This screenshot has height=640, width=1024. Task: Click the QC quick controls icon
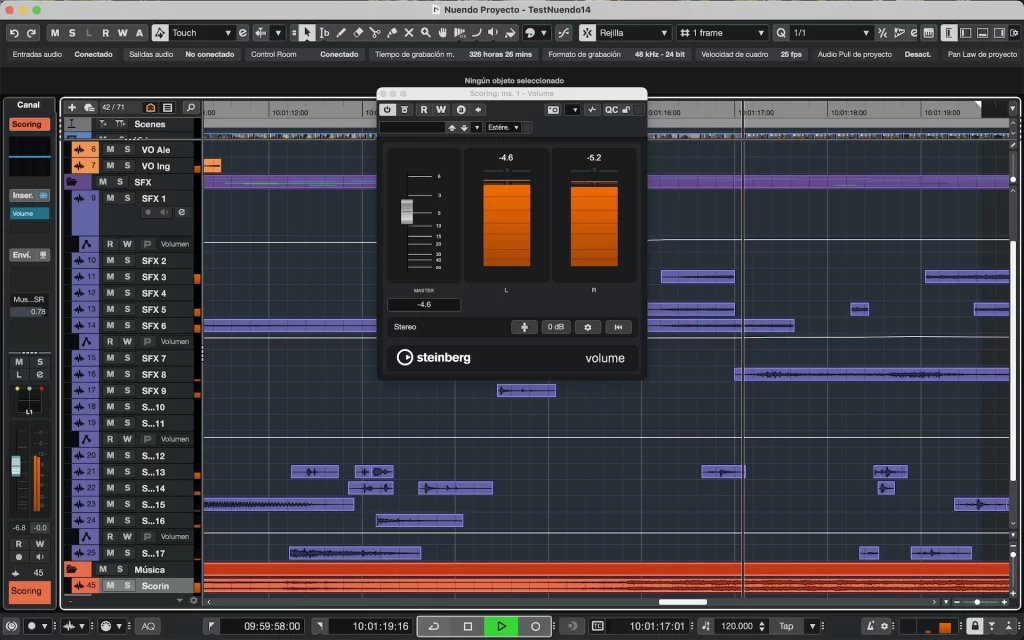[610, 110]
